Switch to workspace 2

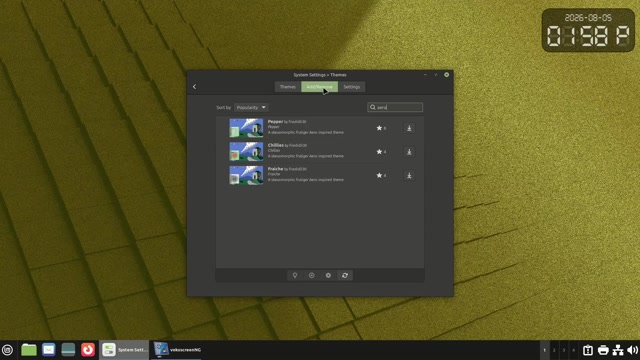pos(554,350)
